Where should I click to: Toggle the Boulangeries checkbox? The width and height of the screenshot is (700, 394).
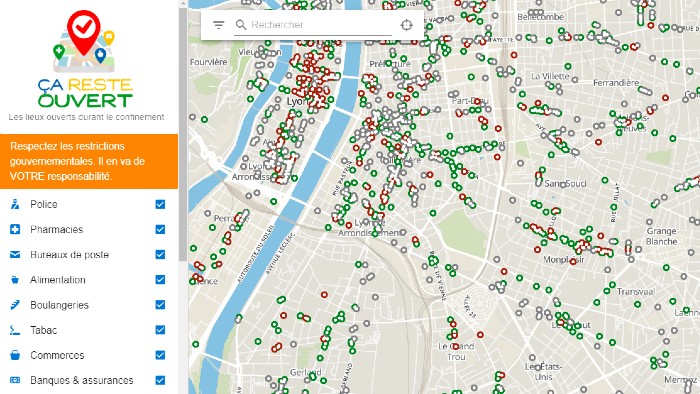(160, 305)
